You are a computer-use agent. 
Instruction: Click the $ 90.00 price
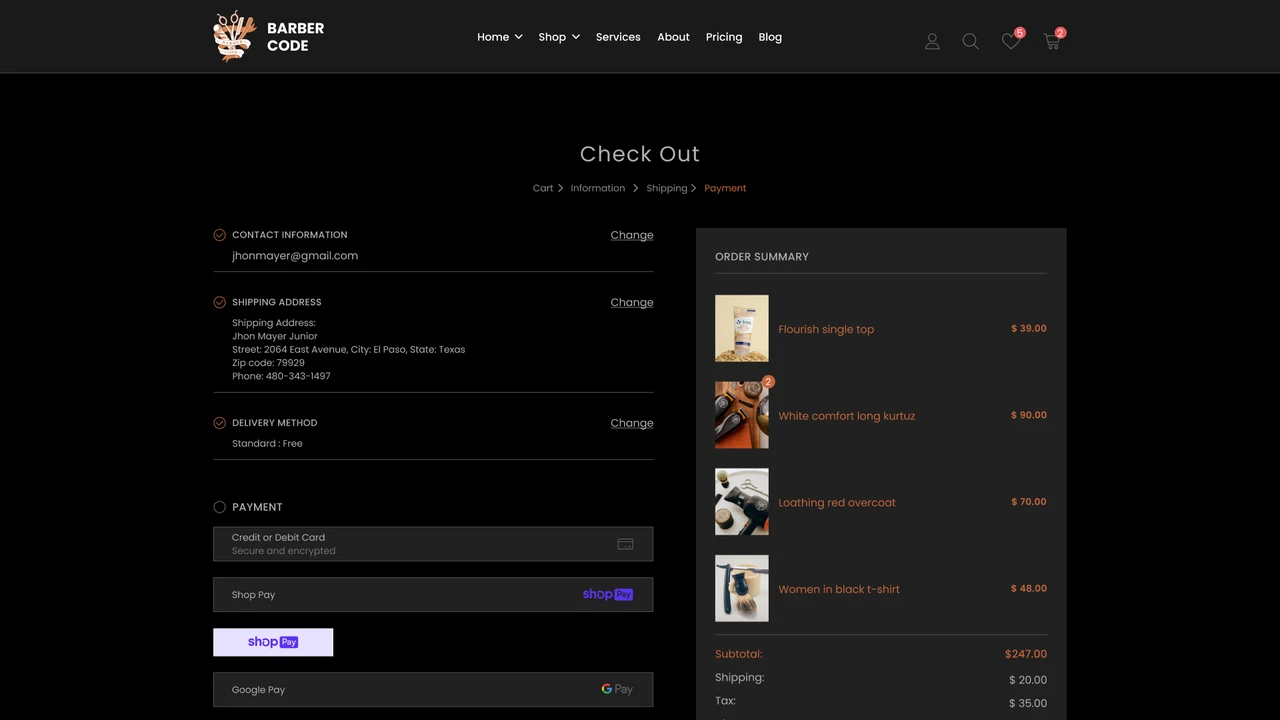coord(1029,415)
